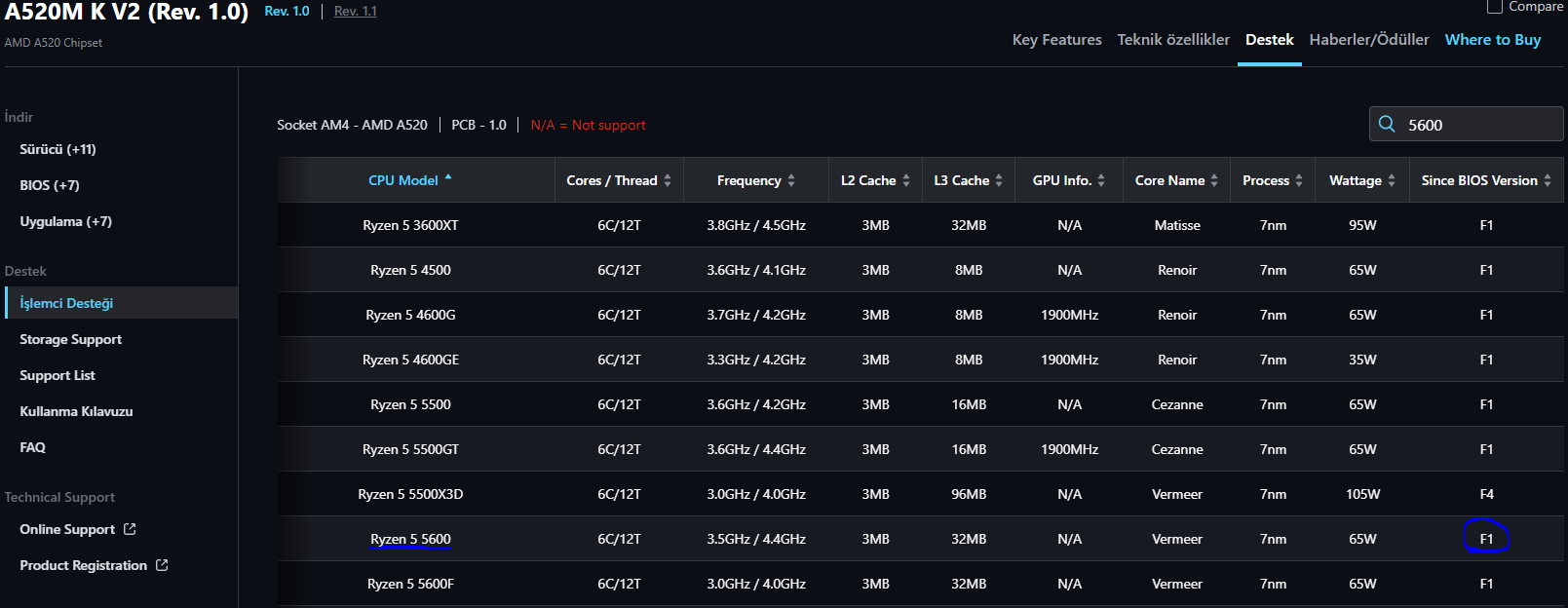The height and width of the screenshot is (608, 1568).
Task: Open Support List page
Action: tap(57, 375)
